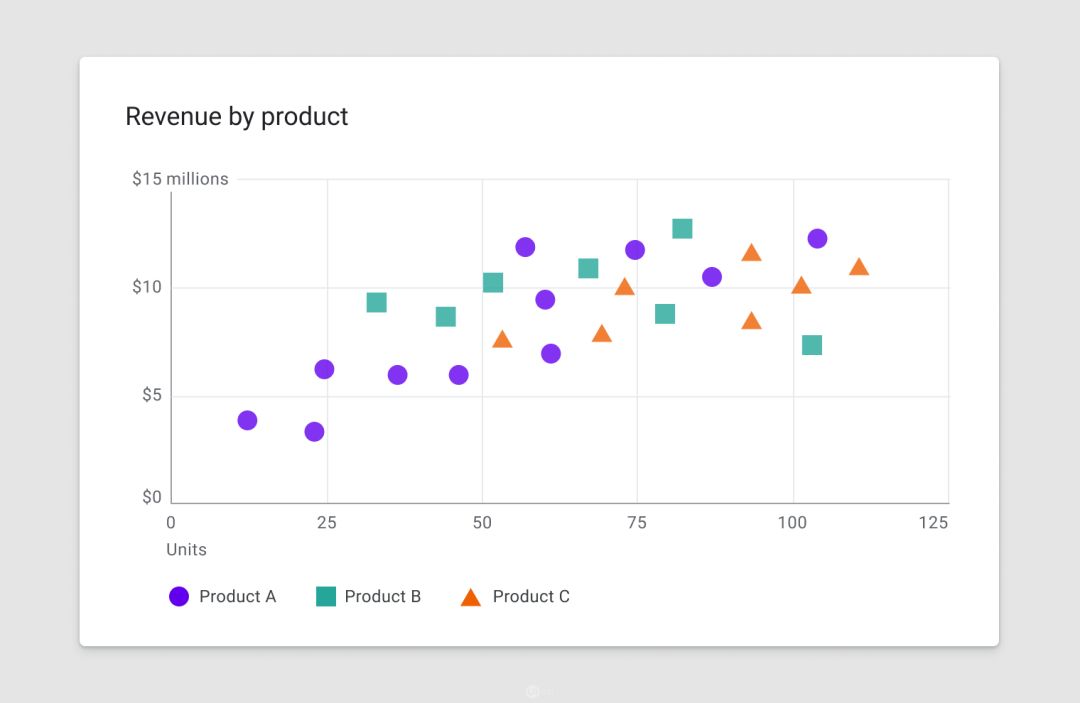This screenshot has width=1080, height=703.
Task: Click the 125 x-axis tick label
Action: click(x=933, y=523)
